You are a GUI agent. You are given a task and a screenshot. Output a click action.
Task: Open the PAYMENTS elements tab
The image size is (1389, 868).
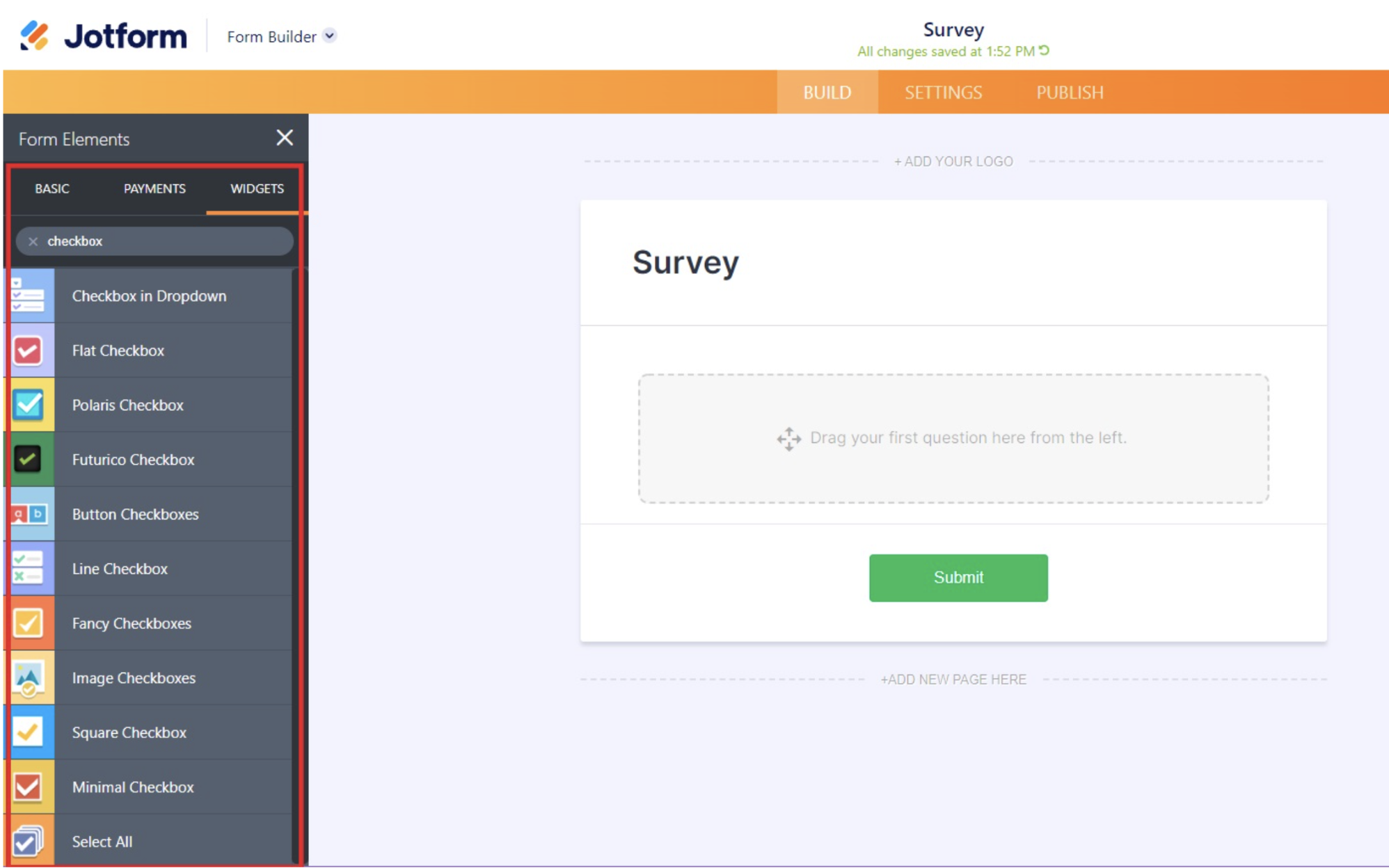click(154, 188)
